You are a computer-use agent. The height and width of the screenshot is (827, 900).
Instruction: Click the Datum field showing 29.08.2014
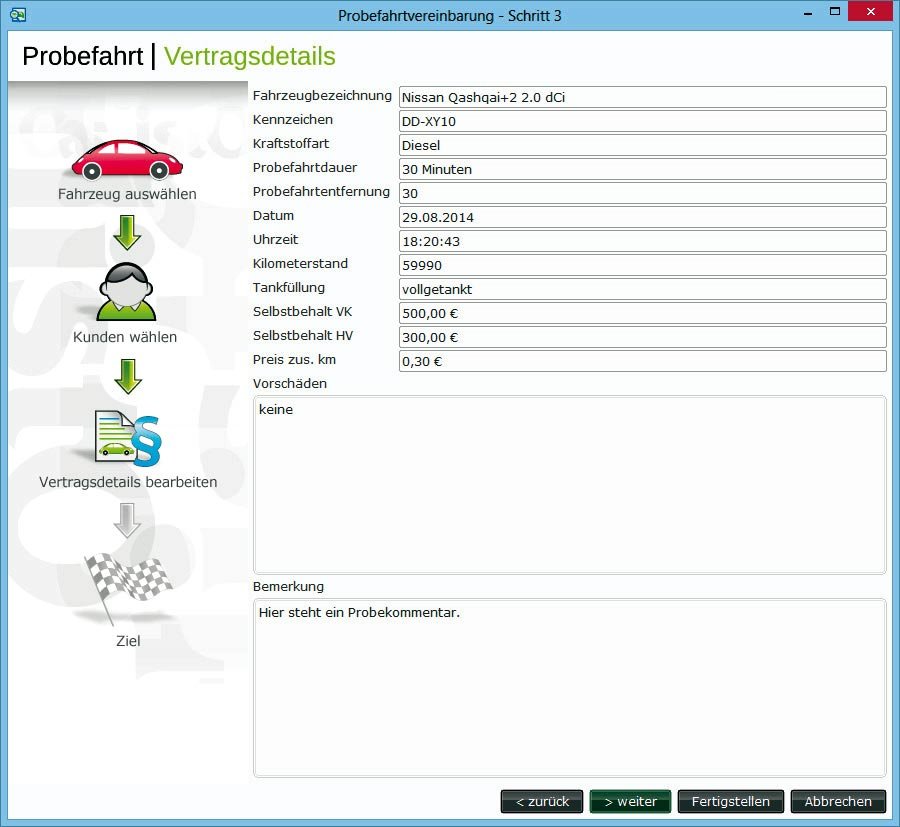pyautogui.click(x=643, y=218)
